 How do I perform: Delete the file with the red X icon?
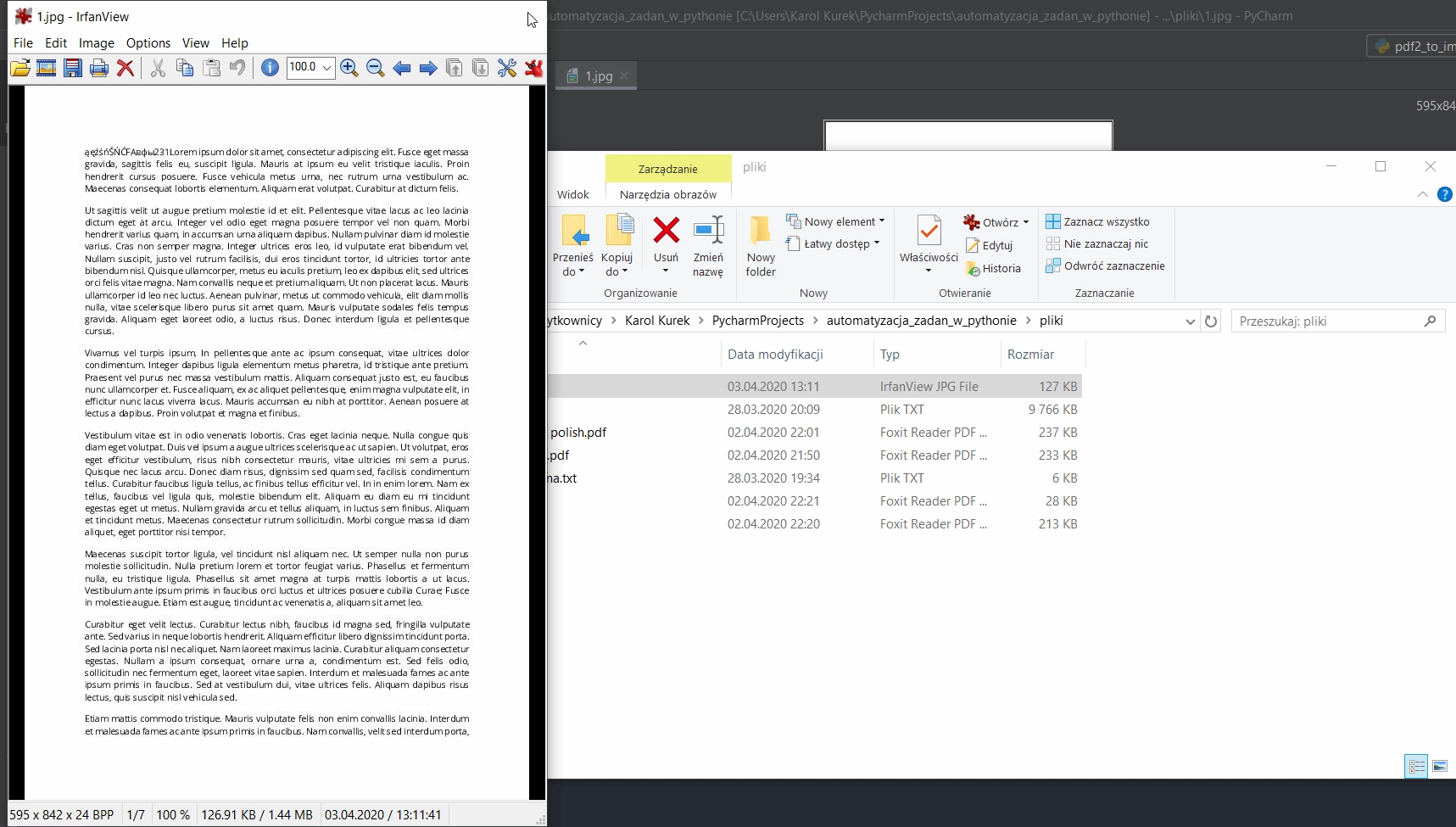pyautogui.click(x=126, y=68)
